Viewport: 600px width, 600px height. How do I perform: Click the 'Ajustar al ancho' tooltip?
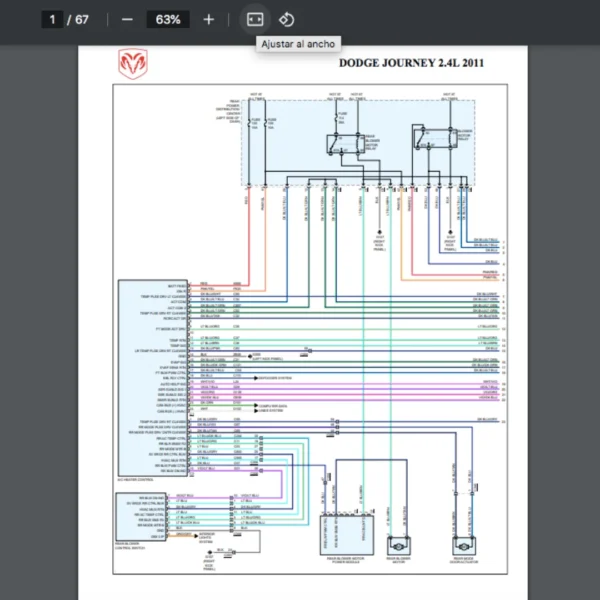click(298, 44)
